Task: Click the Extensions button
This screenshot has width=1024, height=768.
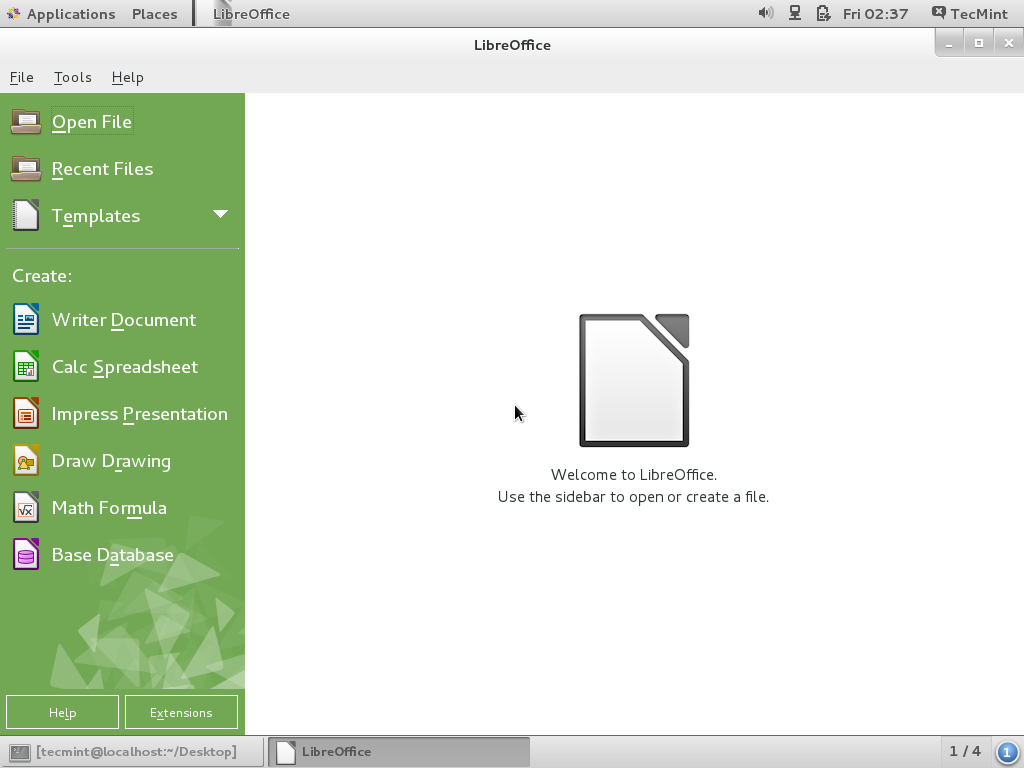Action: tap(181, 712)
